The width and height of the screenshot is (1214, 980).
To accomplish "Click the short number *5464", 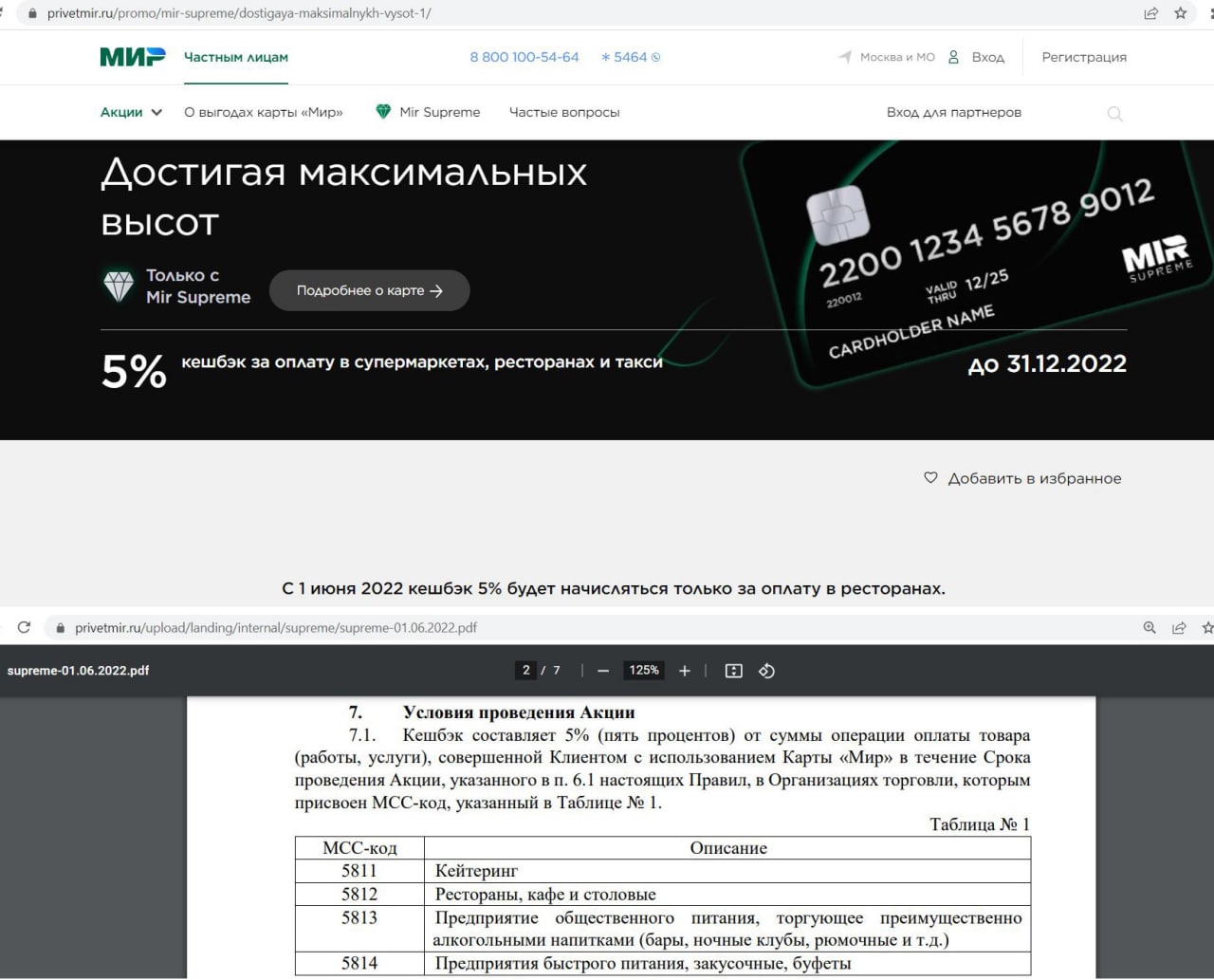I will (631, 57).
